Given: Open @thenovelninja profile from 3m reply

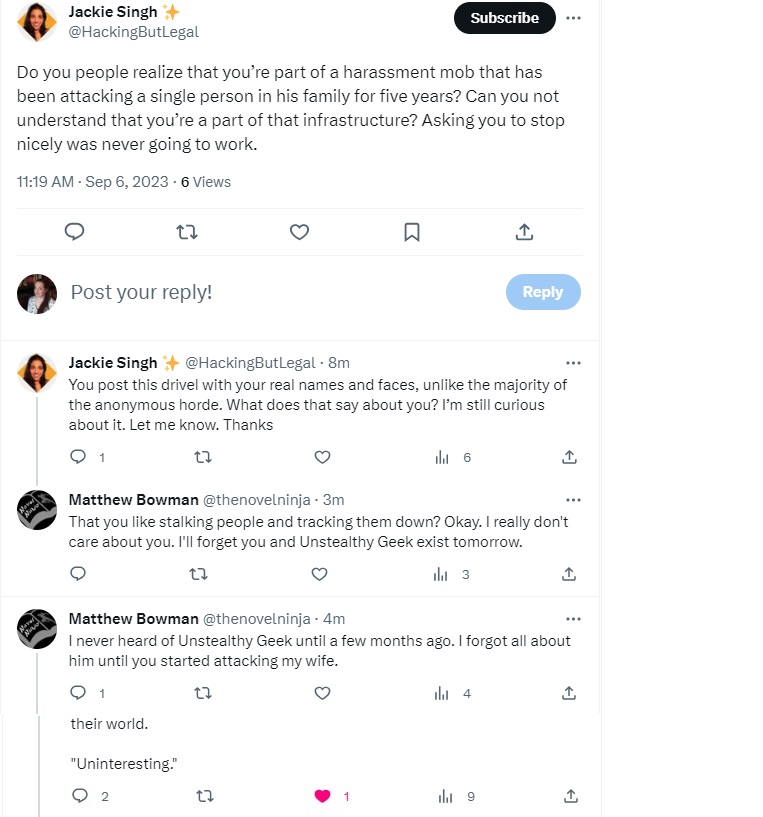Looking at the screenshot, I should pos(259,500).
